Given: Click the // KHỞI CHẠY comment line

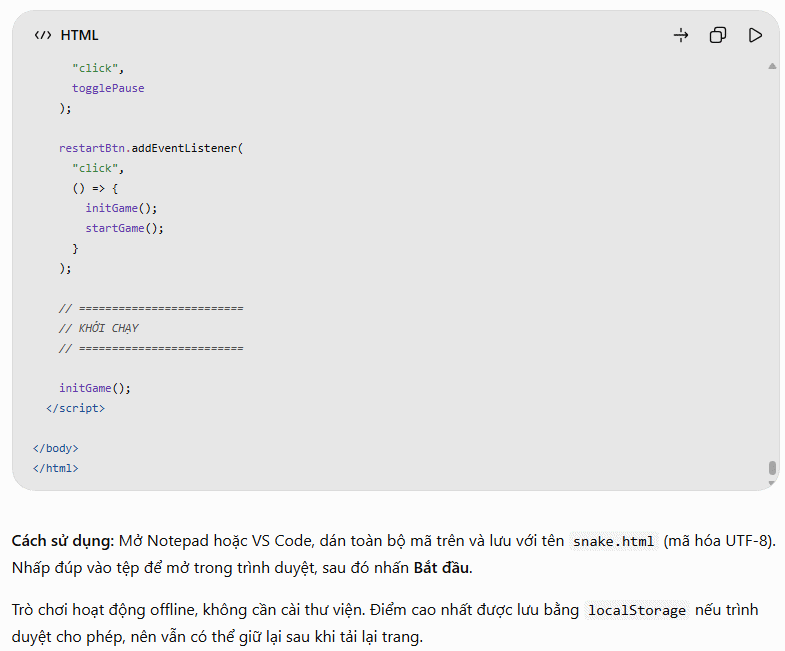Looking at the screenshot, I should point(99,328).
